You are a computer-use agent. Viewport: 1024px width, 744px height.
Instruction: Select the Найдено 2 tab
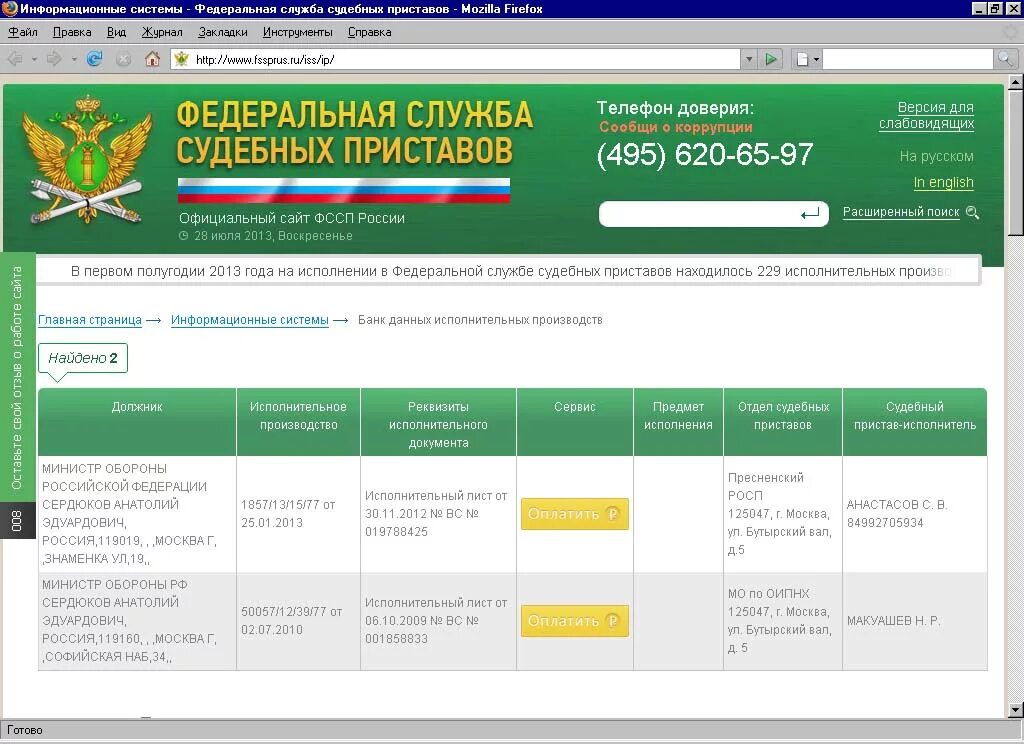click(x=82, y=357)
